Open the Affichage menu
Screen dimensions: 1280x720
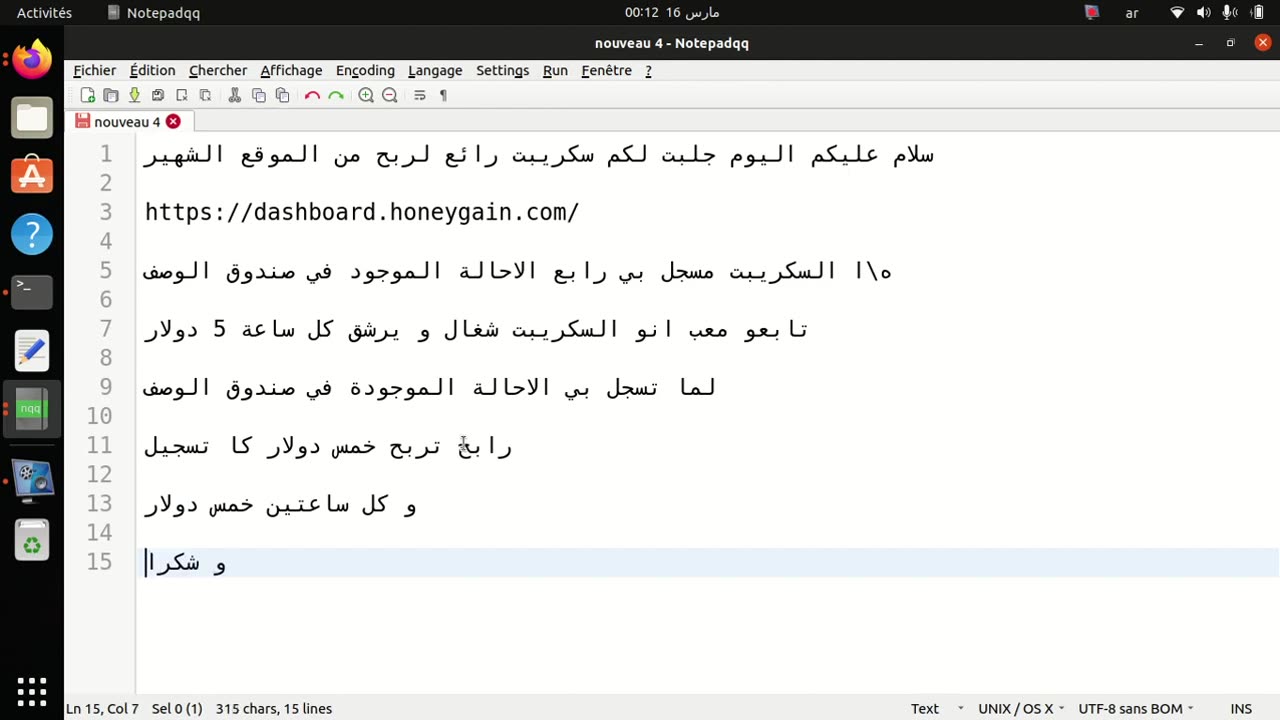pyautogui.click(x=291, y=70)
